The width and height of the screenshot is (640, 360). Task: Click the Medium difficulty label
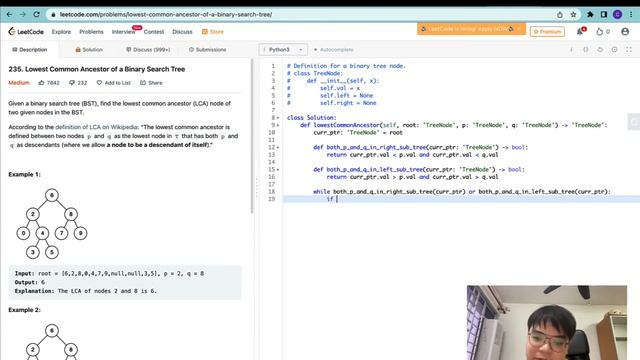[x=19, y=82]
